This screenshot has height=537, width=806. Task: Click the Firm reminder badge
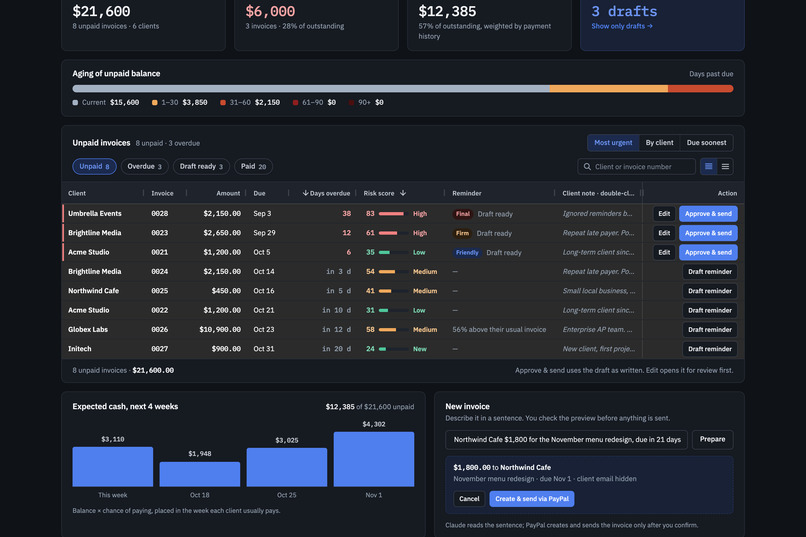[462, 233]
